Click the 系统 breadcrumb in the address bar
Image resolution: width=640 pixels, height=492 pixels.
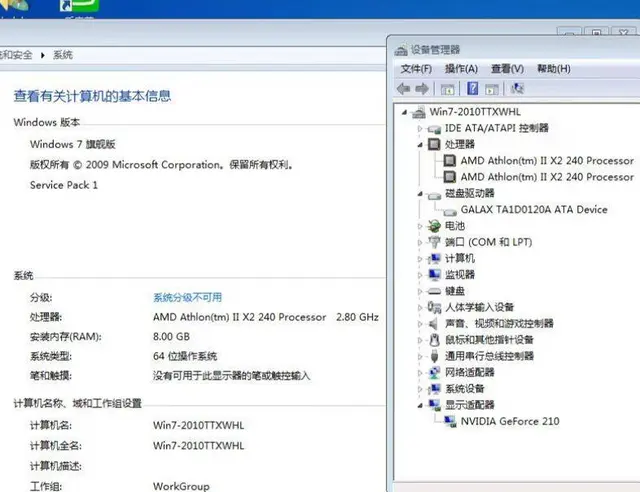(x=63, y=55)
